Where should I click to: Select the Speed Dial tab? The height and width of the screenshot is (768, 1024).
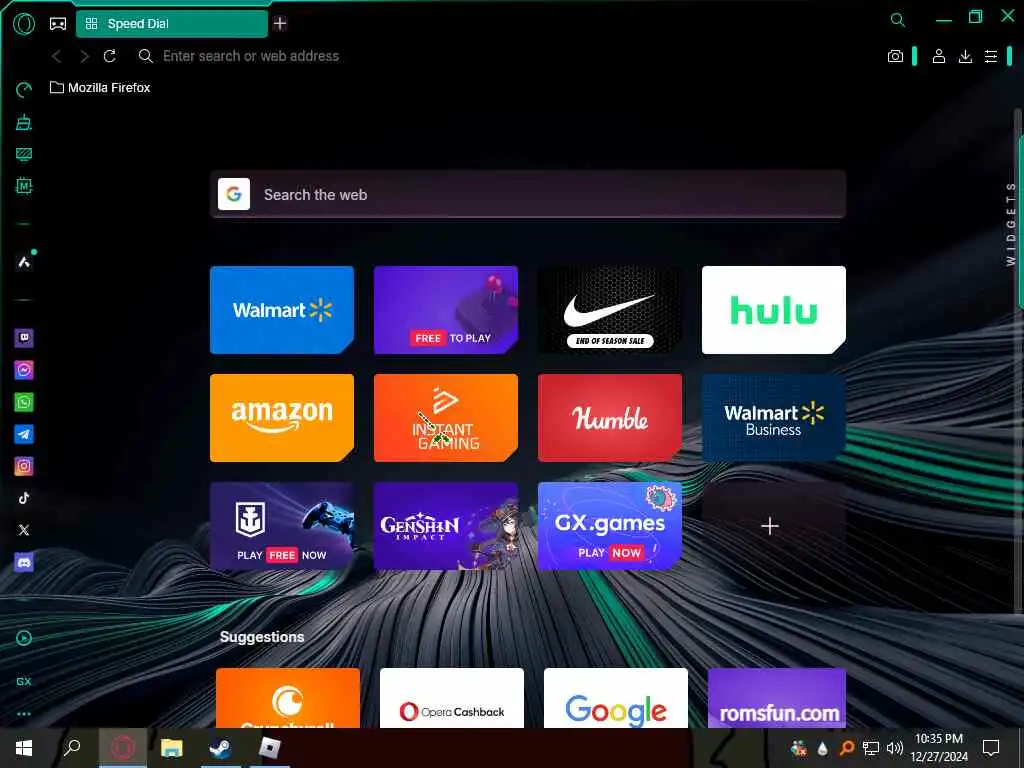pyautogui.click(x=172, y=24)
